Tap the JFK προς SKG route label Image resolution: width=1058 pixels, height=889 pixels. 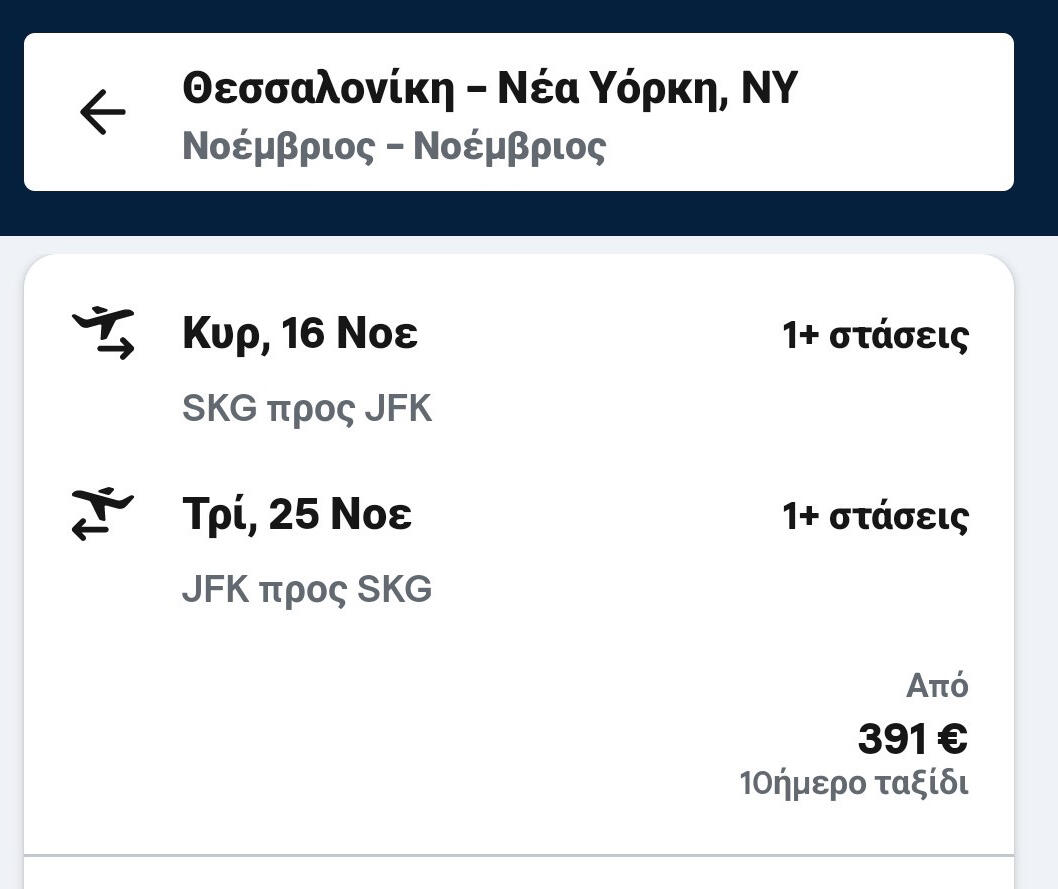[307, 590]
